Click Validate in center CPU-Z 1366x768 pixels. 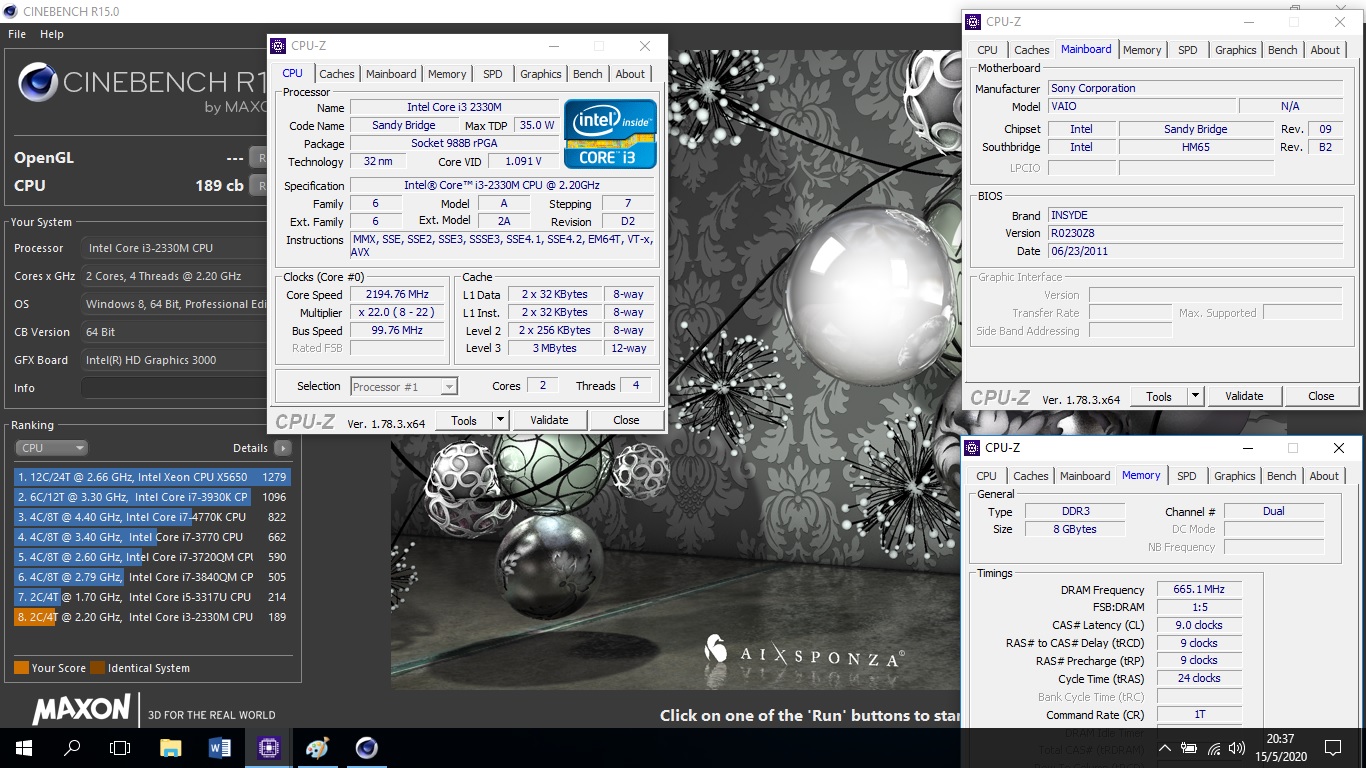pos(549,421)
